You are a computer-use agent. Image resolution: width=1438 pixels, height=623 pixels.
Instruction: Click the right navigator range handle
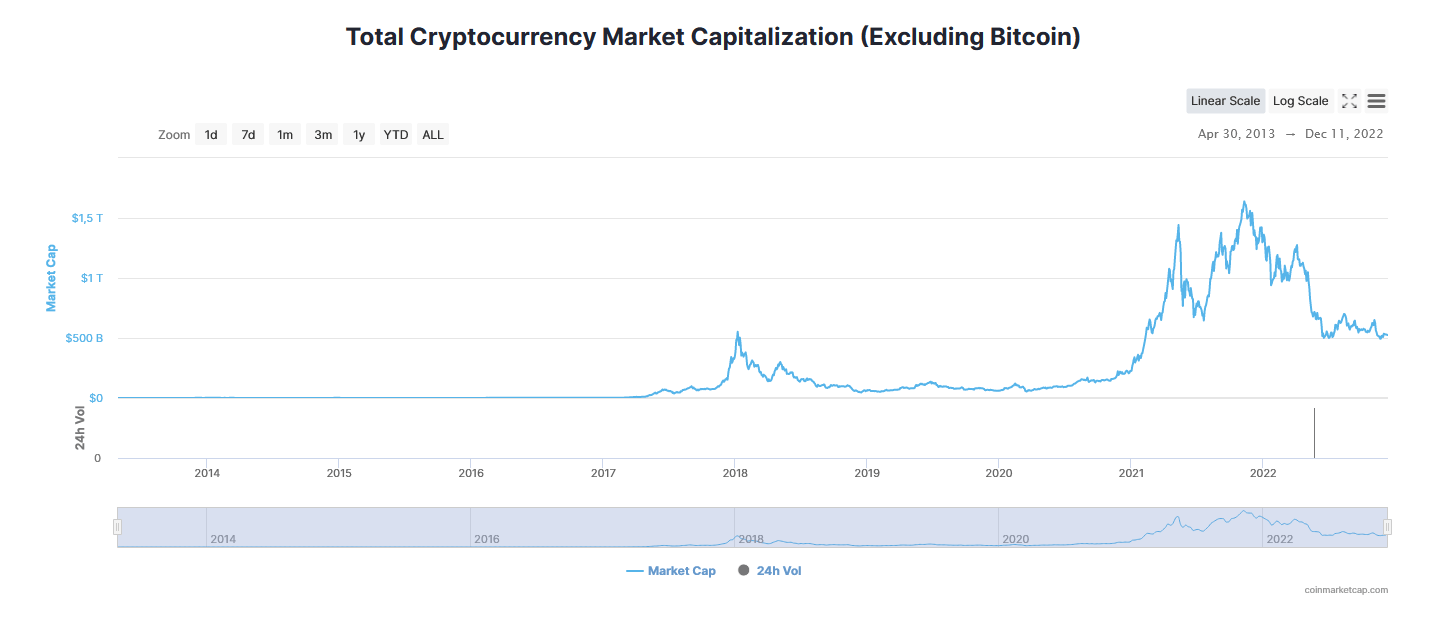[1387, 527]
